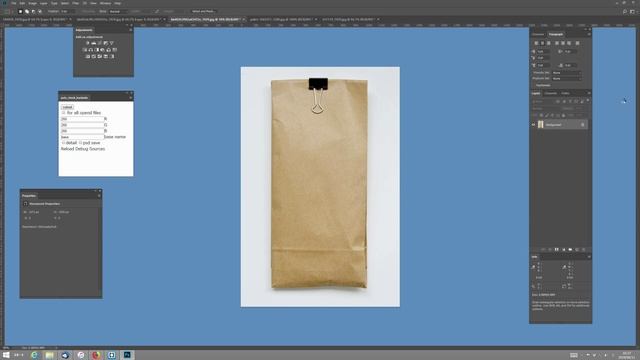Right align text in Paragraph panel

point(549,43)
